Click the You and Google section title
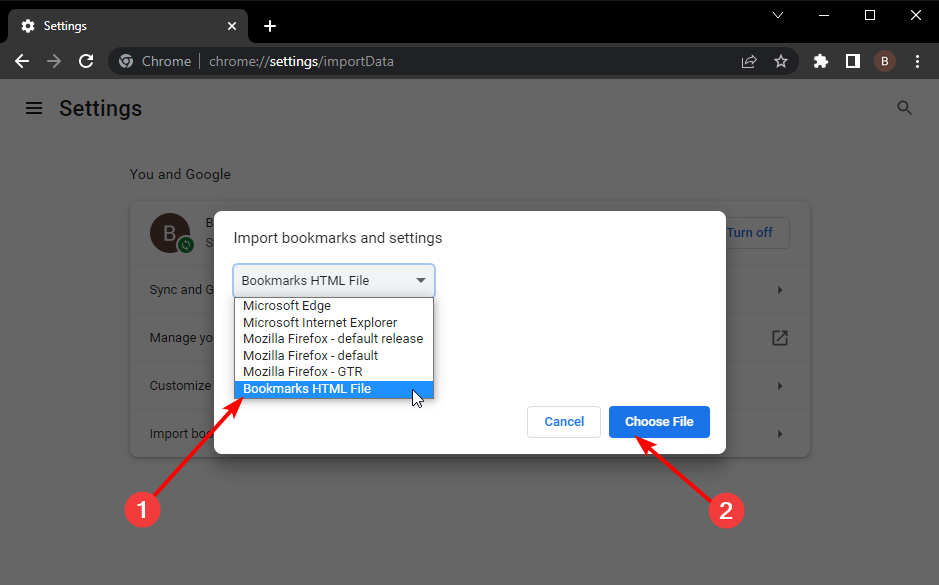 180,174
